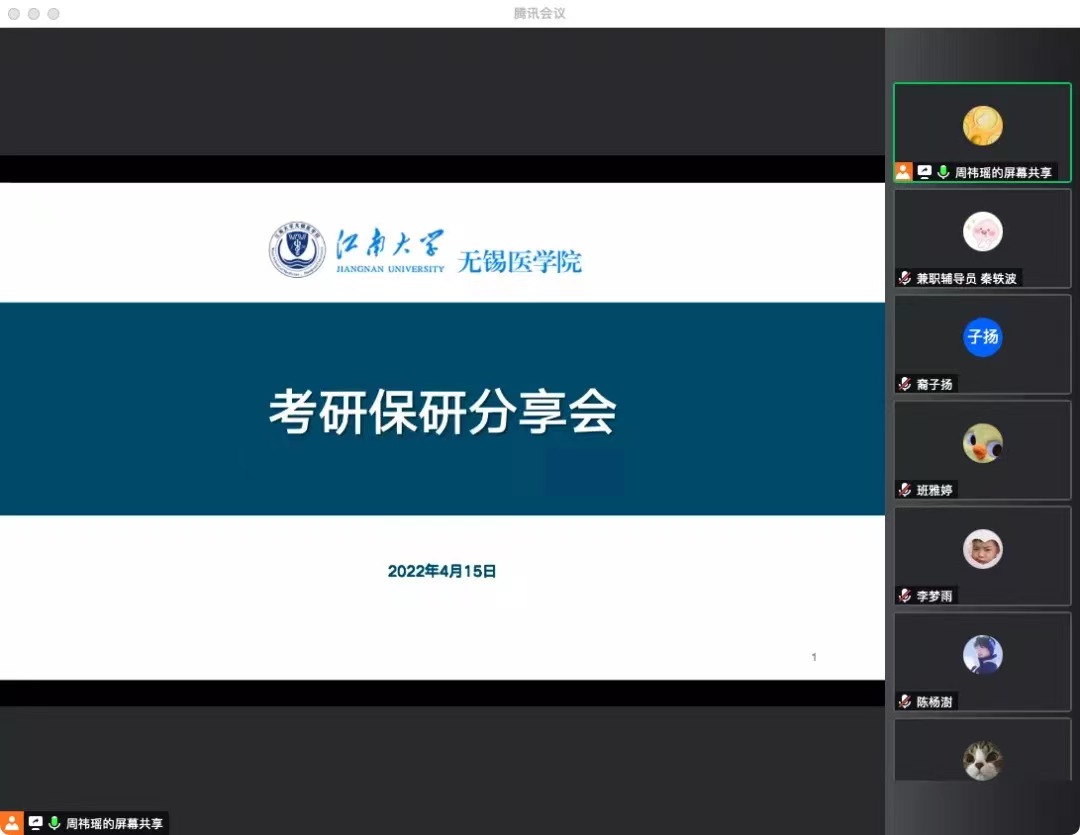Select the blue 子扬 avatar
This screenshot has height=835, width=1080.
tap(982, 337)
